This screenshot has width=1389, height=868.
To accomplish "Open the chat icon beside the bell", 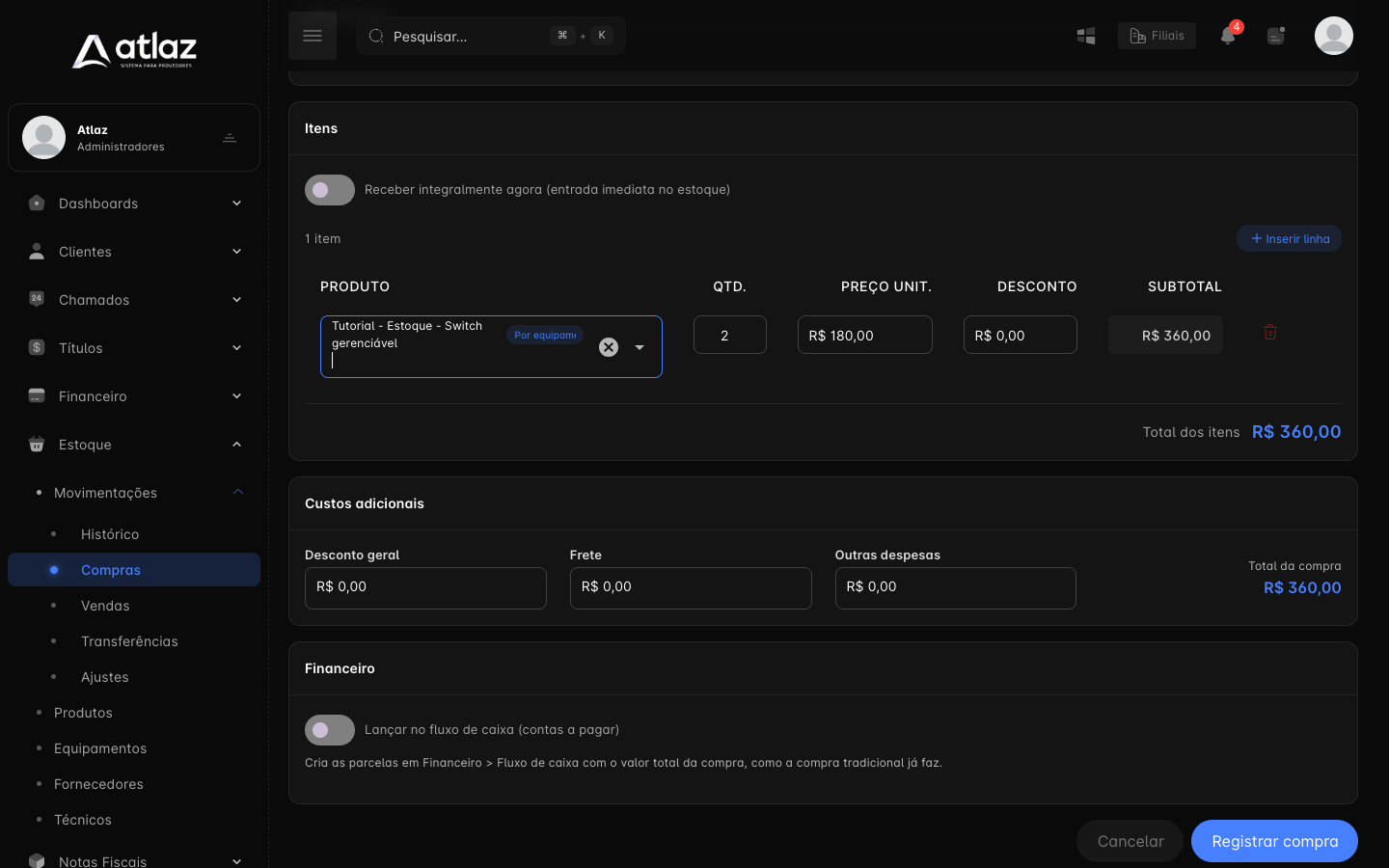I will point(1276,36).
